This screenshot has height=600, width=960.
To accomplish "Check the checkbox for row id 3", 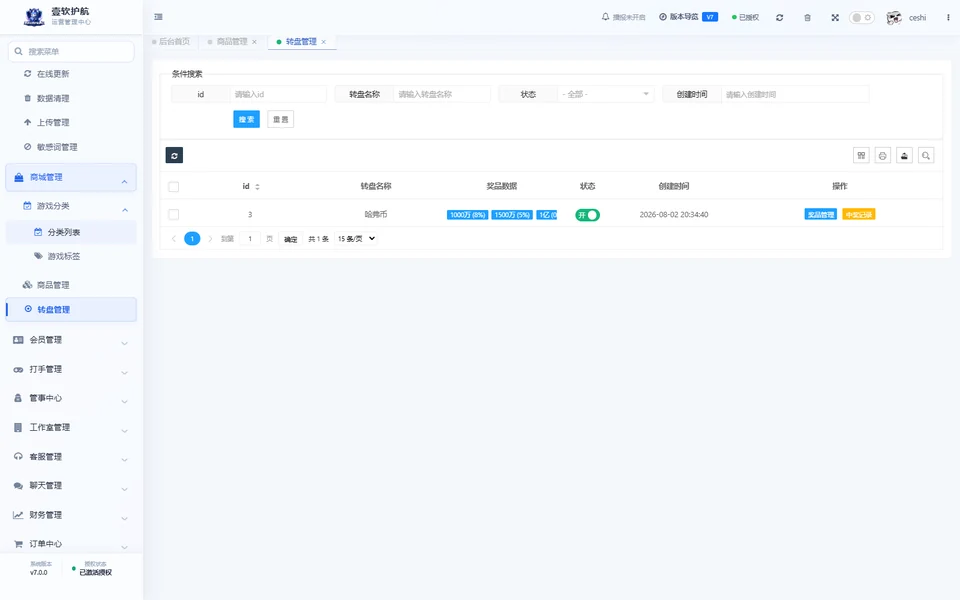I will point(174,214).
